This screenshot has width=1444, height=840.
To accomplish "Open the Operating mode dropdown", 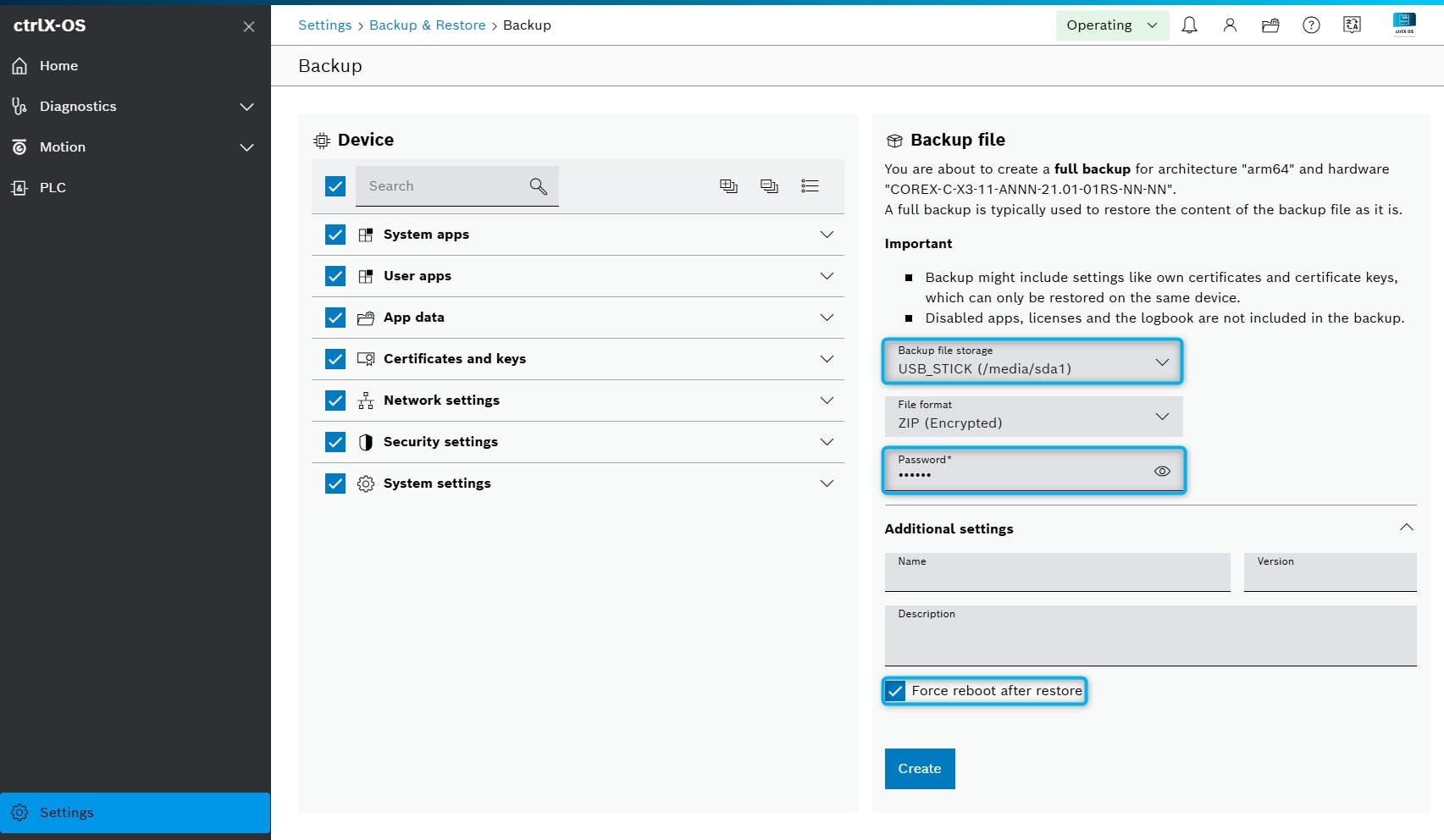I will [x=1111, y=25].
